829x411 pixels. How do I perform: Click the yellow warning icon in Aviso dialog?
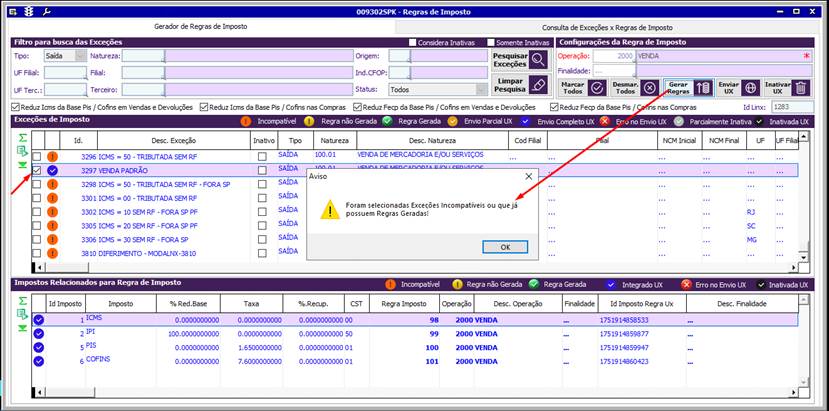pos(330,209)
